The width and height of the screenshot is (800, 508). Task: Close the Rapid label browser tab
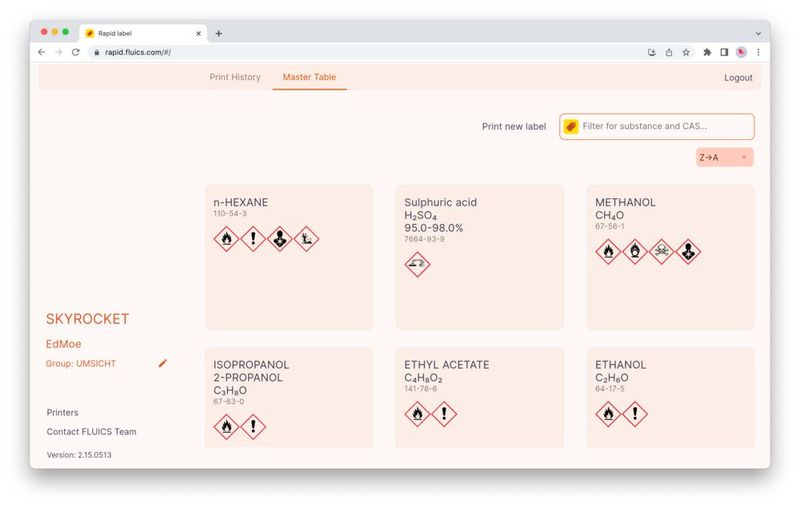pyautogui.click(x=198, y=33)
